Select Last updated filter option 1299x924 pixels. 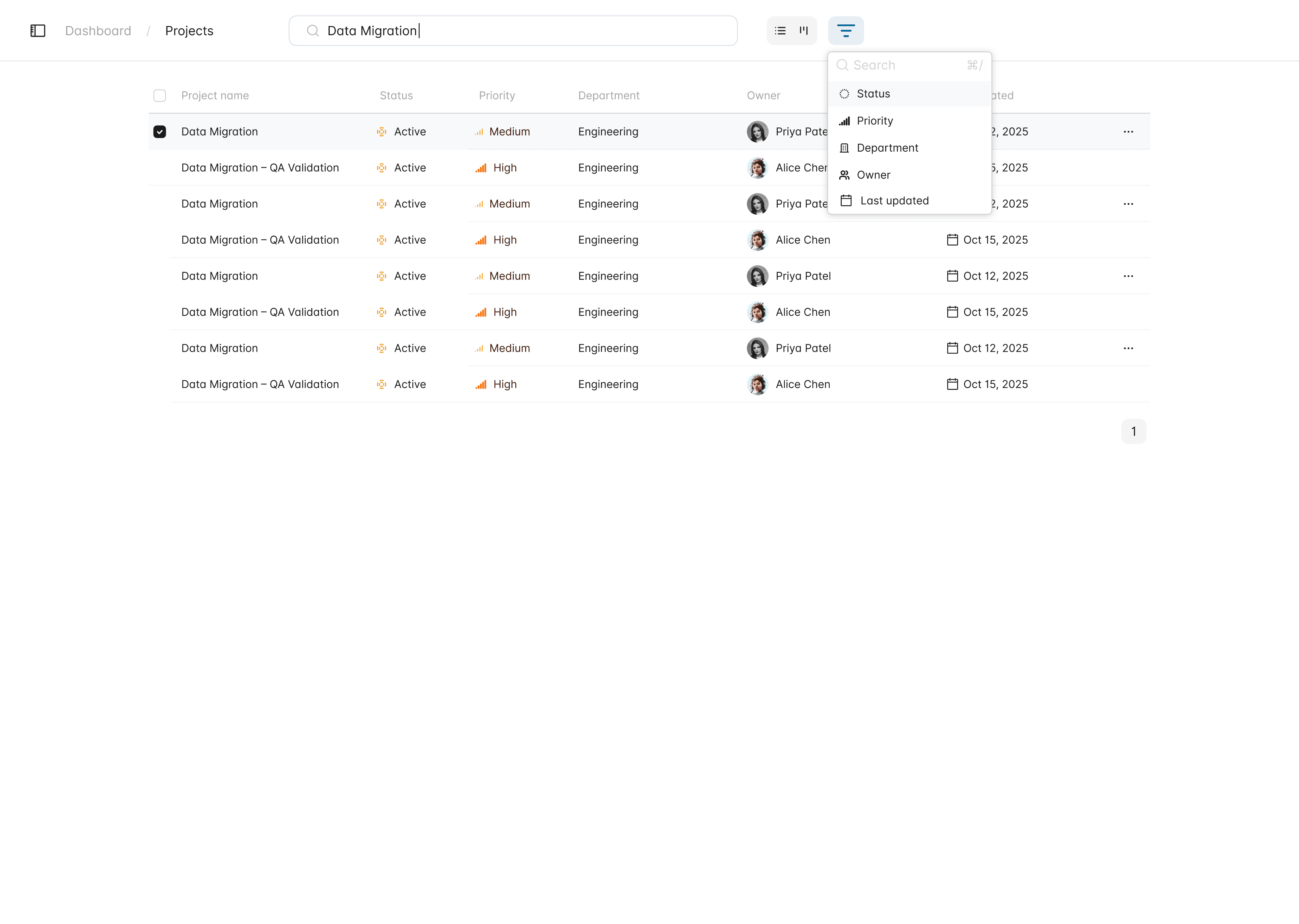click(894, 200)
